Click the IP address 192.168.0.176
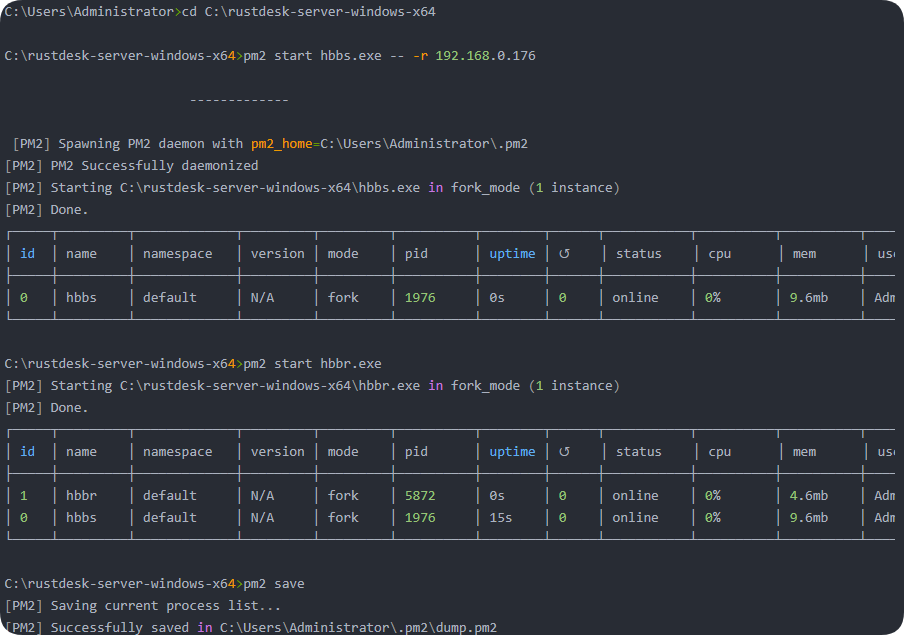904x635 pixels. pos(485,56)
